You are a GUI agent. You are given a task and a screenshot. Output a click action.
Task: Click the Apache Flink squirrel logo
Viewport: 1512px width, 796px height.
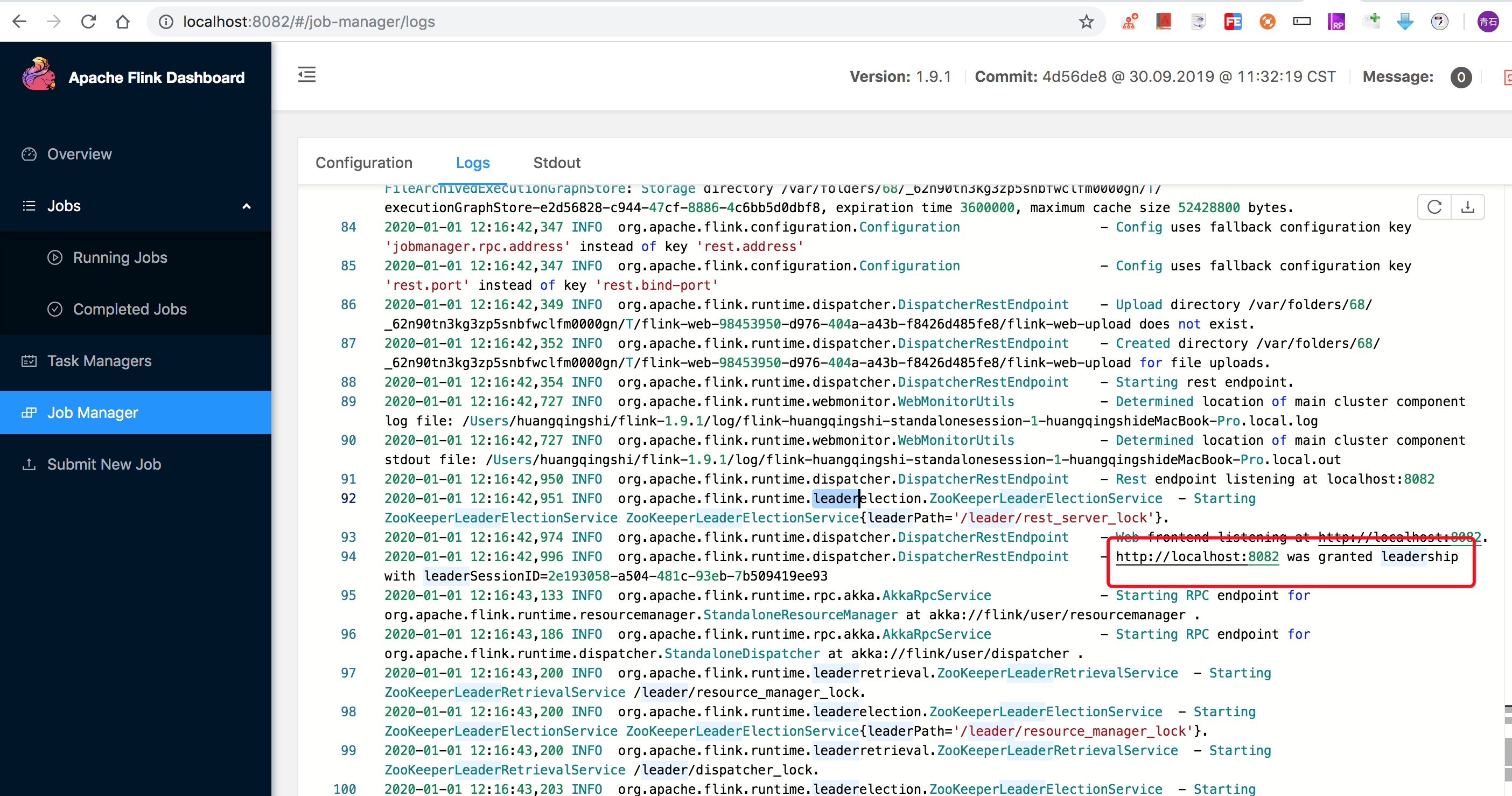coord(39,75)
